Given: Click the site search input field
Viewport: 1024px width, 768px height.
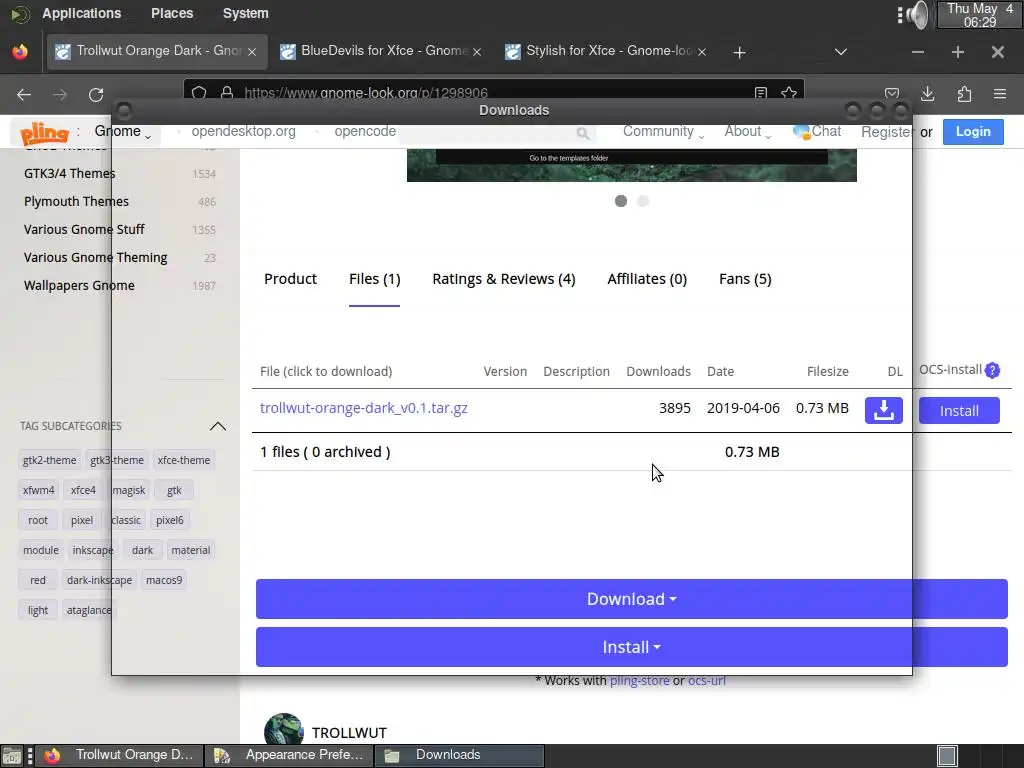Looking at the screenshot, I should point(496,133).
